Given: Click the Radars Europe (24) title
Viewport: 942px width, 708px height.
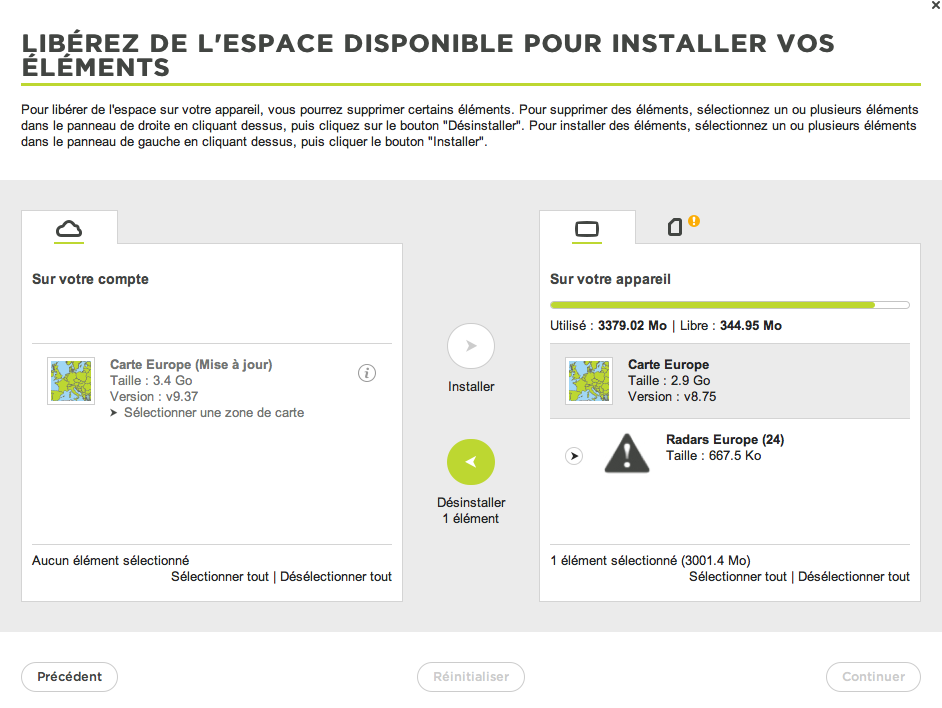Looking at the screenshot, I should point(725,439).
